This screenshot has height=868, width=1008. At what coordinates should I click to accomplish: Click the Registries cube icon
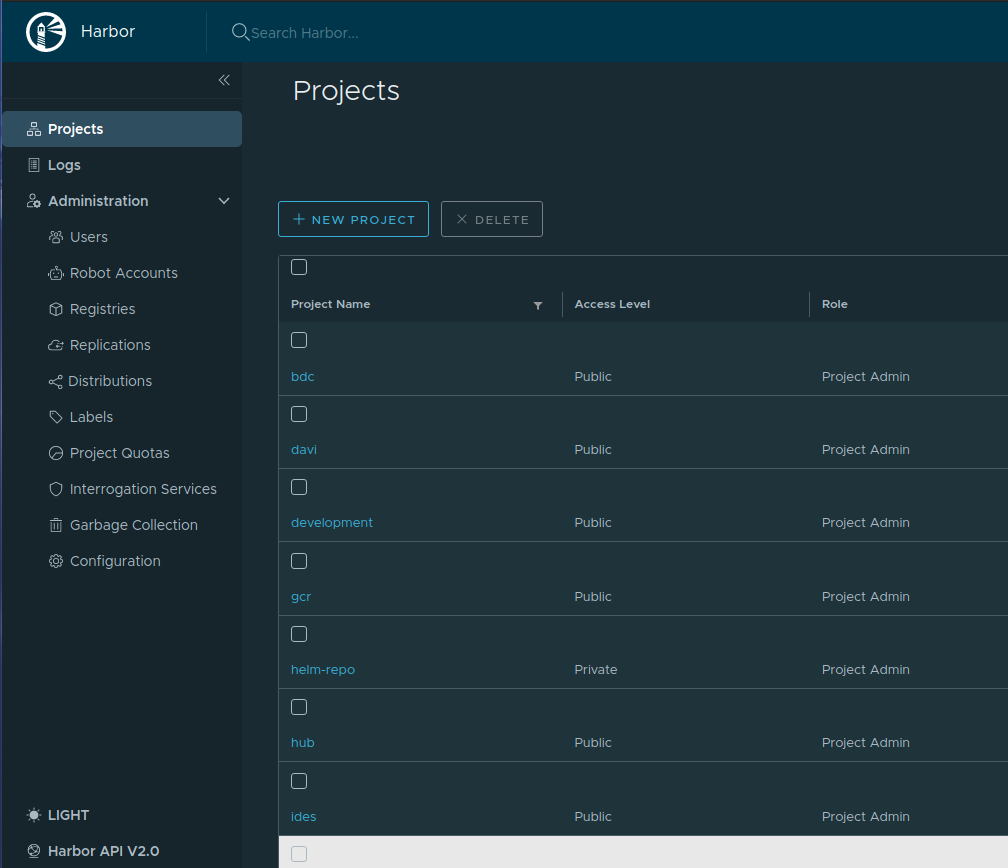(56, 309)
